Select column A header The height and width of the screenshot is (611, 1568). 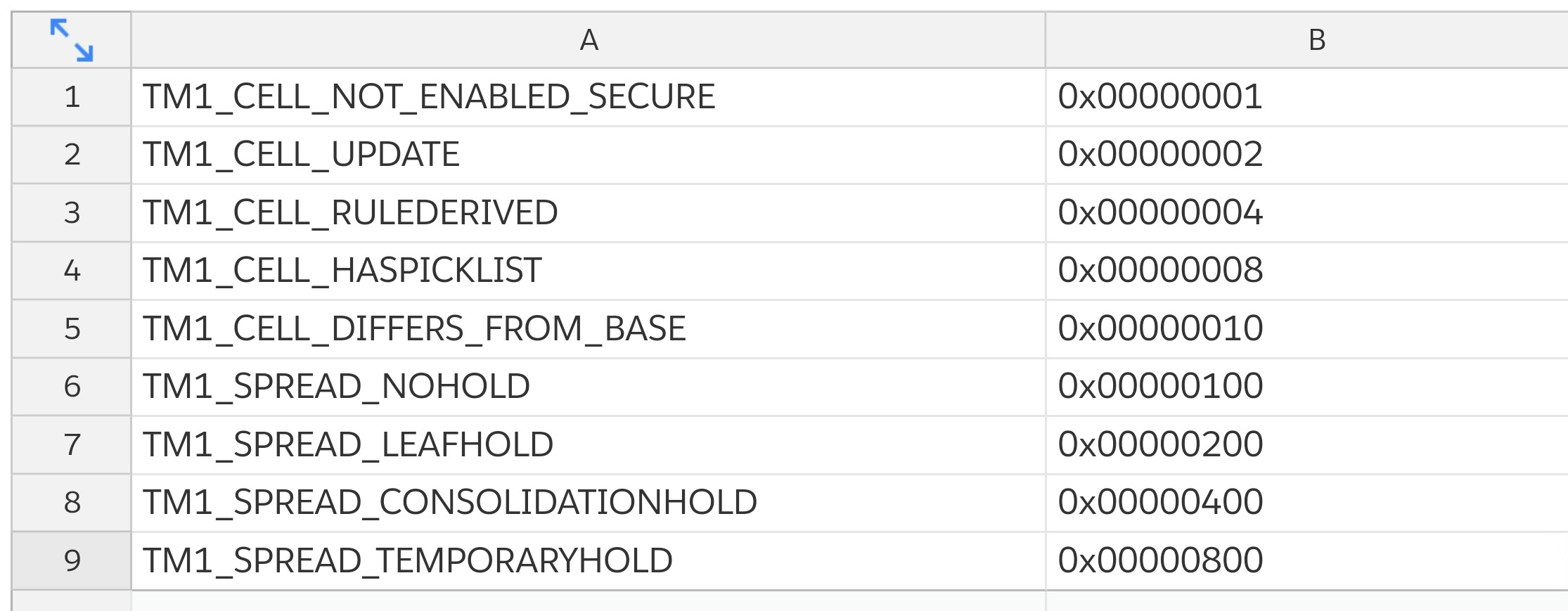click(x=589, y=40)
